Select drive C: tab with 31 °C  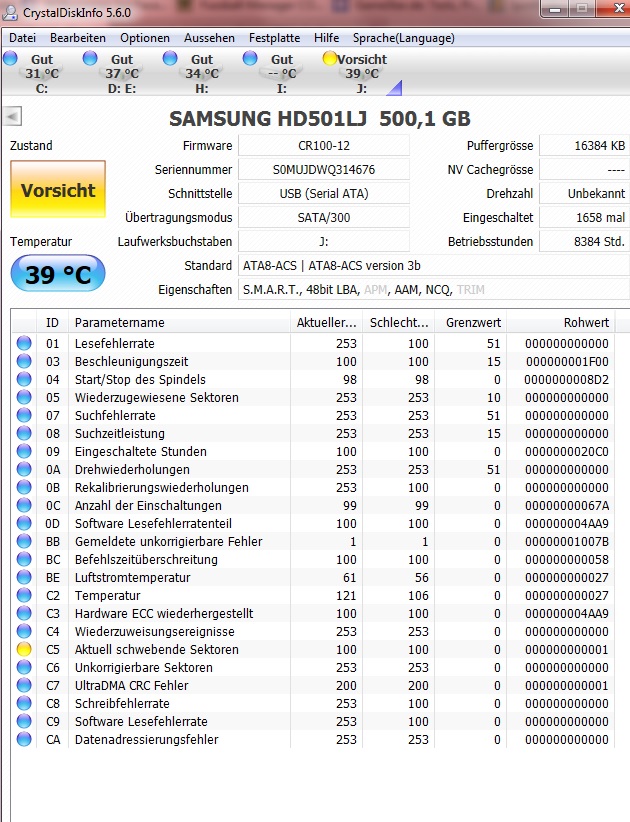click(x=41, y=73)
